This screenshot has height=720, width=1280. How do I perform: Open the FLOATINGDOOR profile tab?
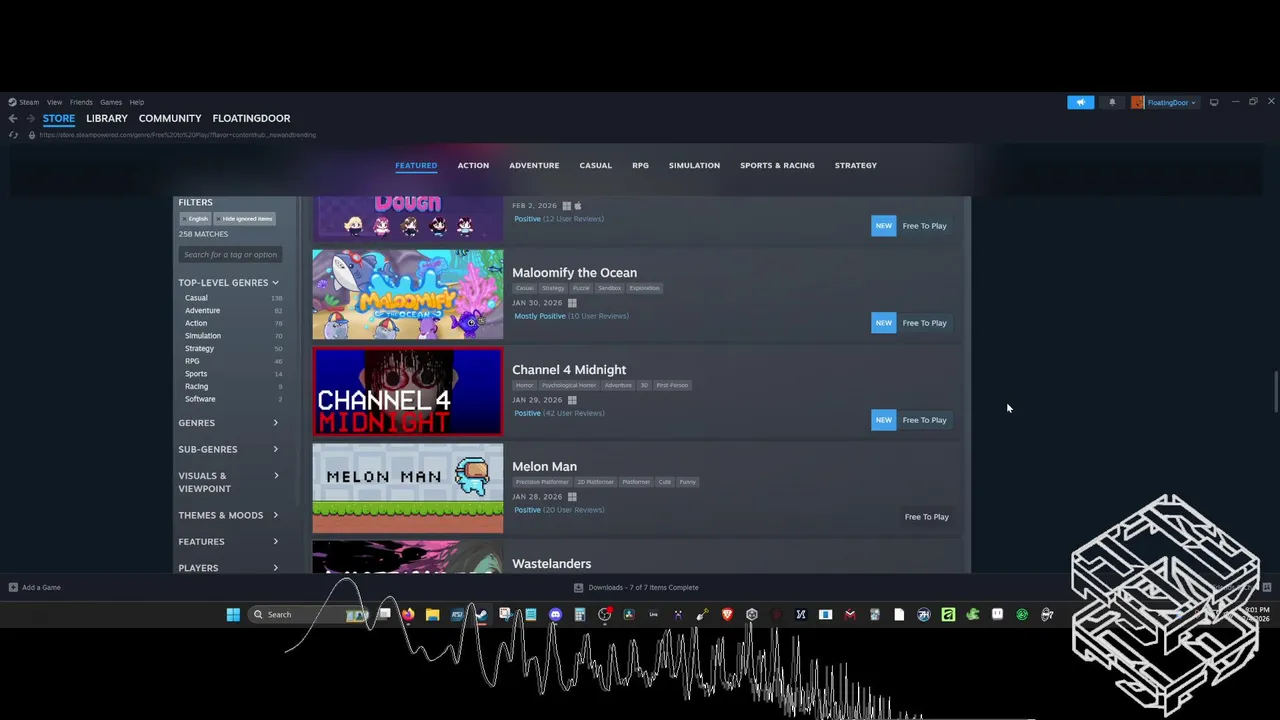pos(251,118)
